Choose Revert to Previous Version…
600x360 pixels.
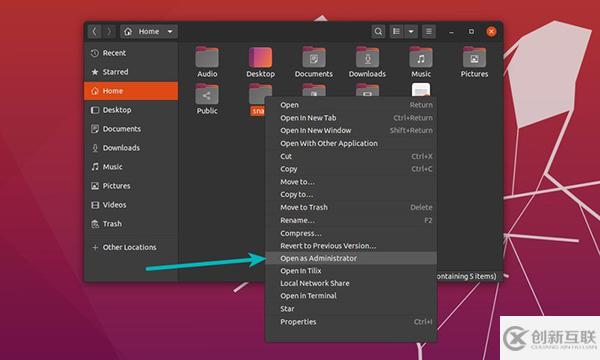point(351,246)
